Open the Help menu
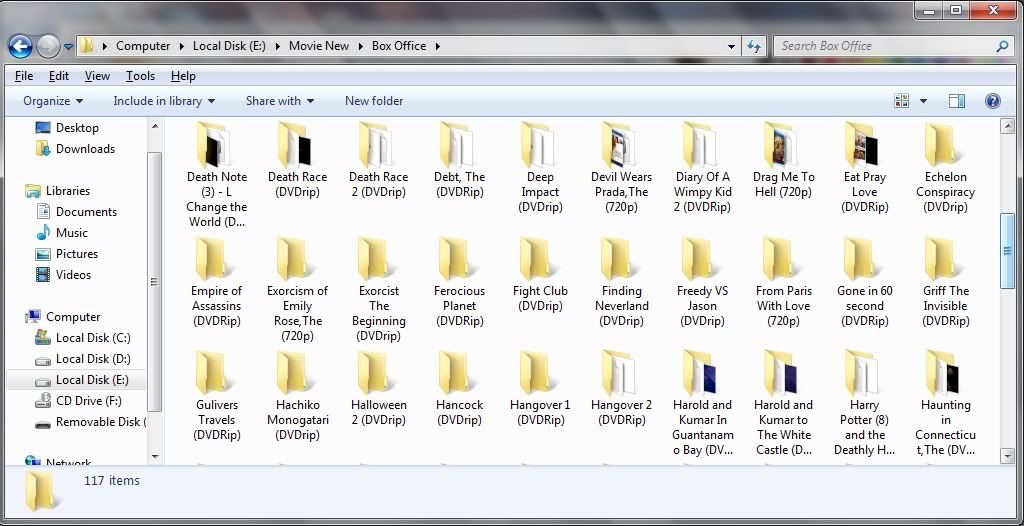 pos(184,76)
